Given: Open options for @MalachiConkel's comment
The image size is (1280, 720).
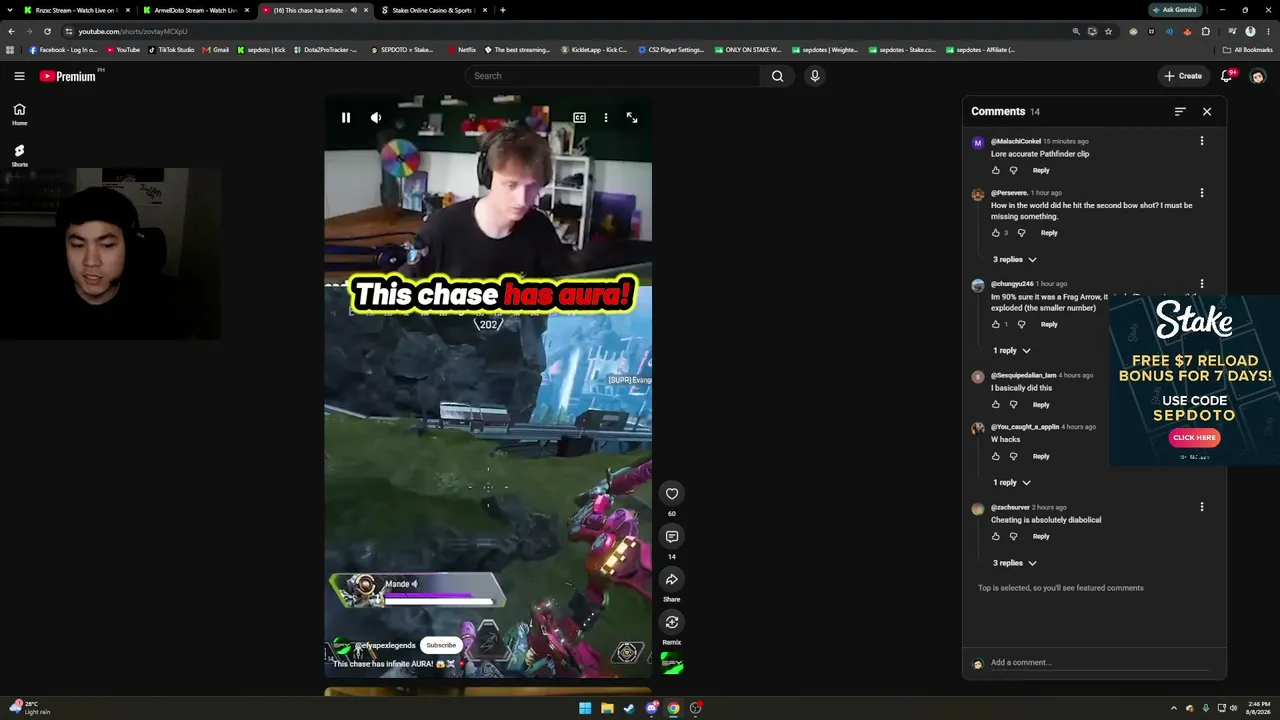Looking at the screenshot, I should [1202, 141].
